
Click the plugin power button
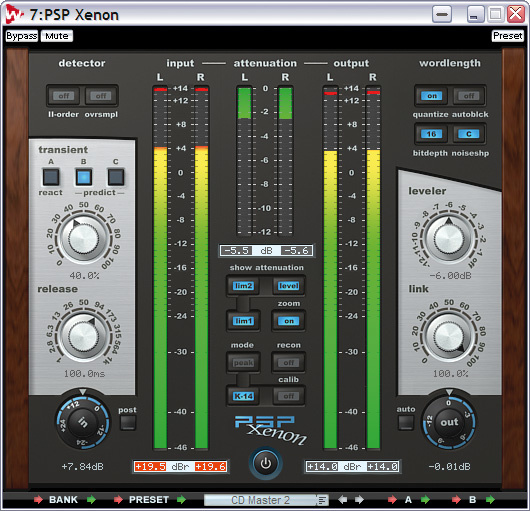(x=266, y=463)
